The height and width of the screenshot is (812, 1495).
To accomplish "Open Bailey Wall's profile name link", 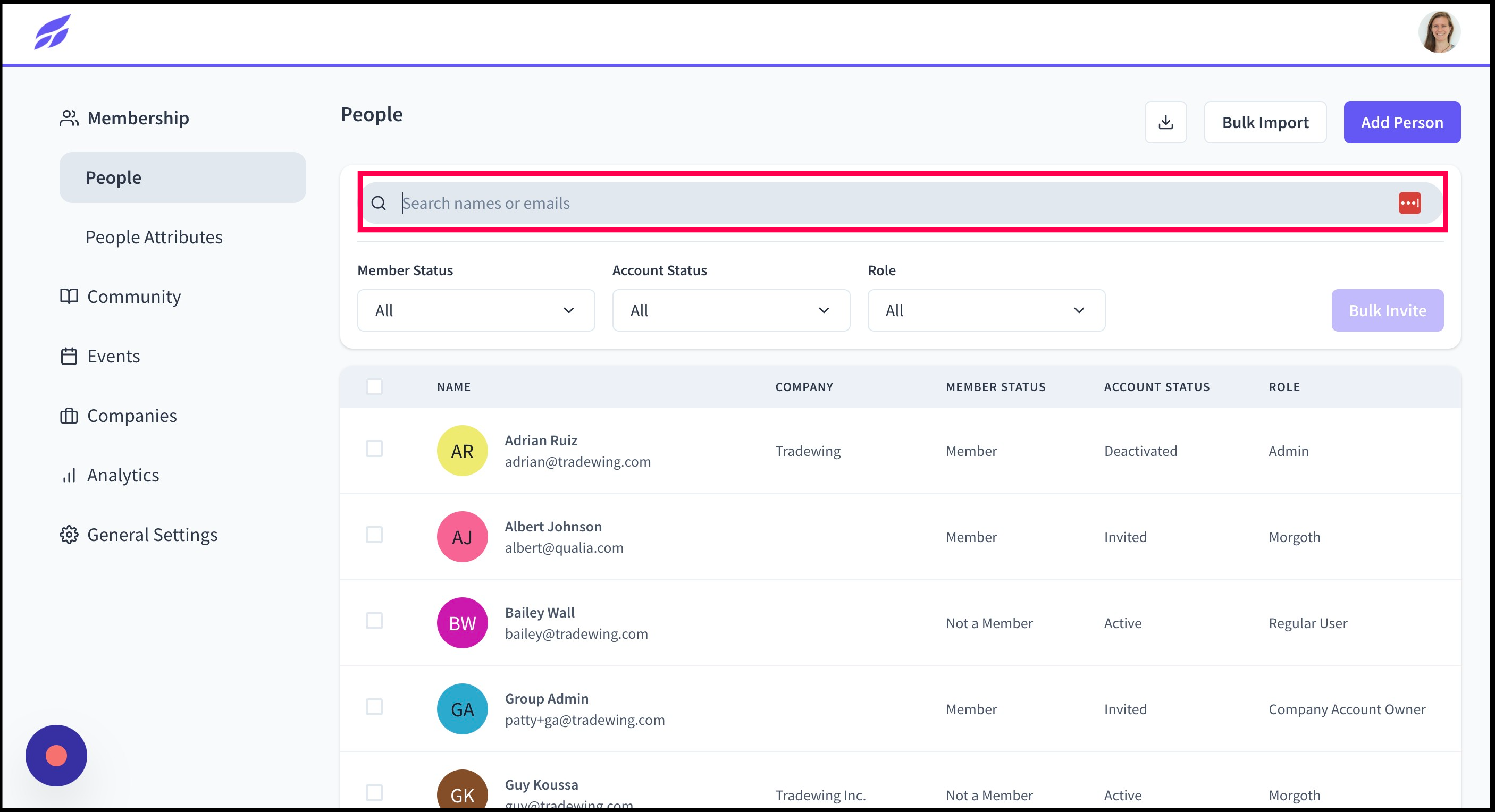I will click(540, 613).
